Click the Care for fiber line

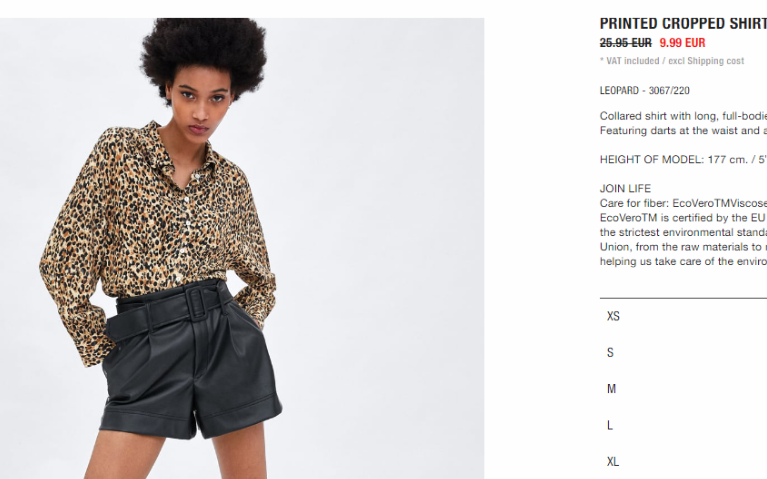(683, 203)
